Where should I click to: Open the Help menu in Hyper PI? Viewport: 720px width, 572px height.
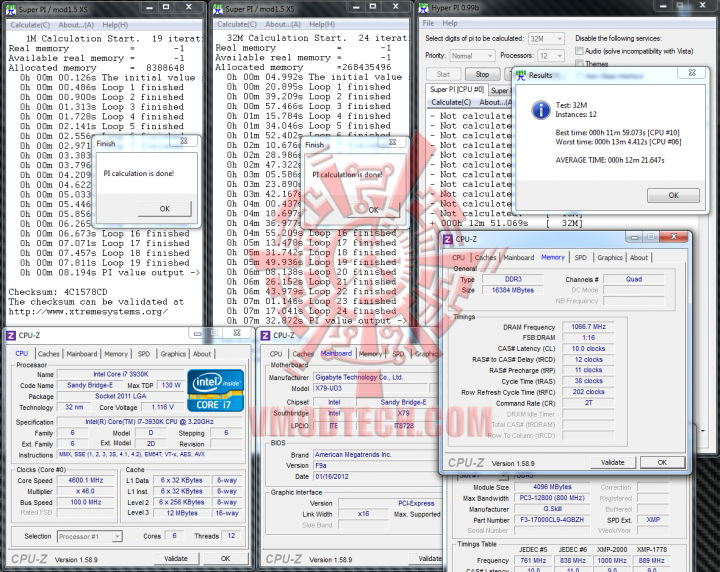coord(450,23)
